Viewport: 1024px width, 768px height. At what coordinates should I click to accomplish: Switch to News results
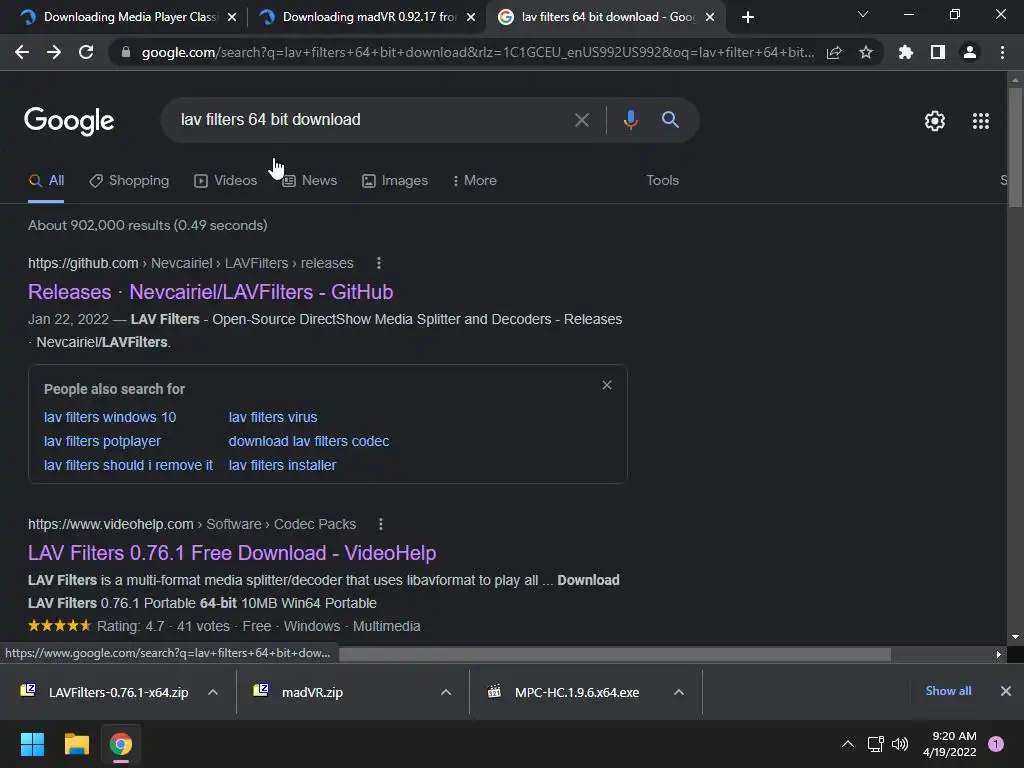point(310,181)
